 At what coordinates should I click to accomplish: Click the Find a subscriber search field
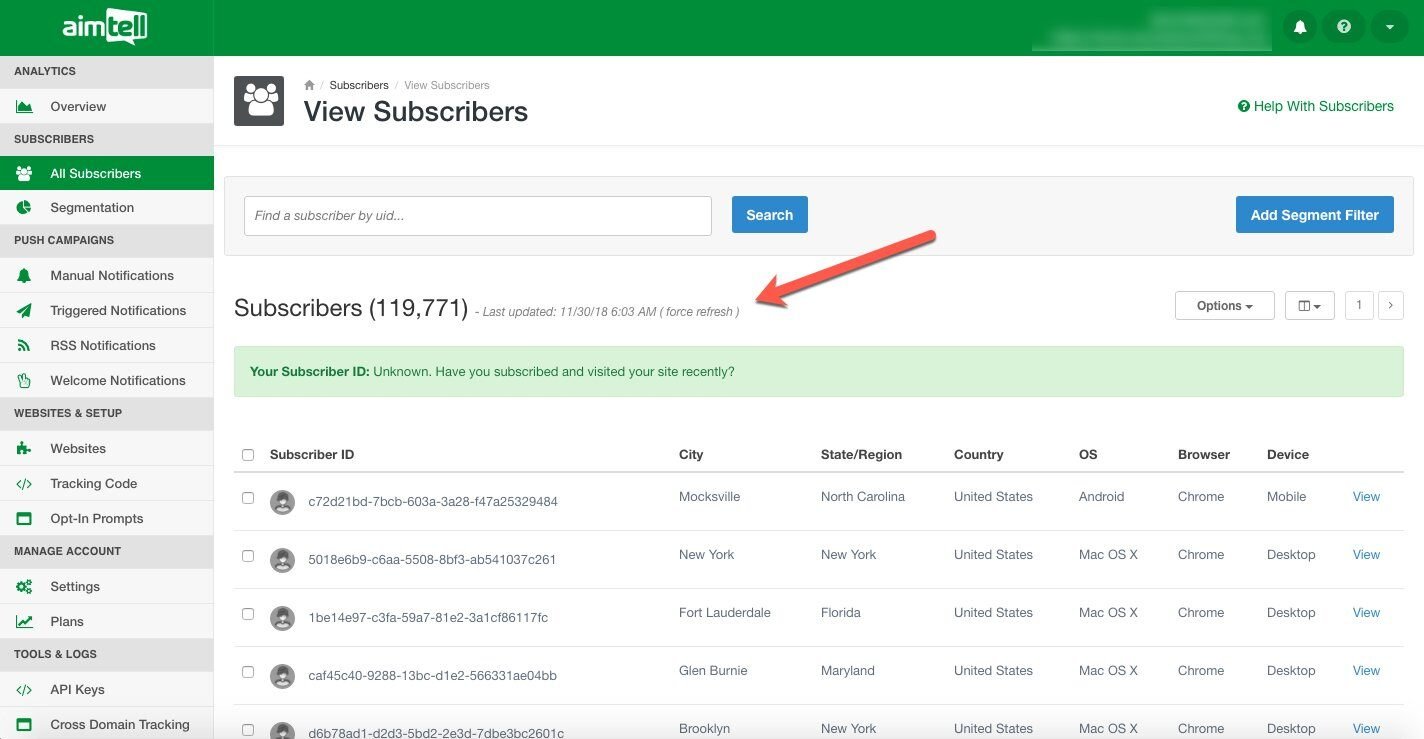click(477, 216)
